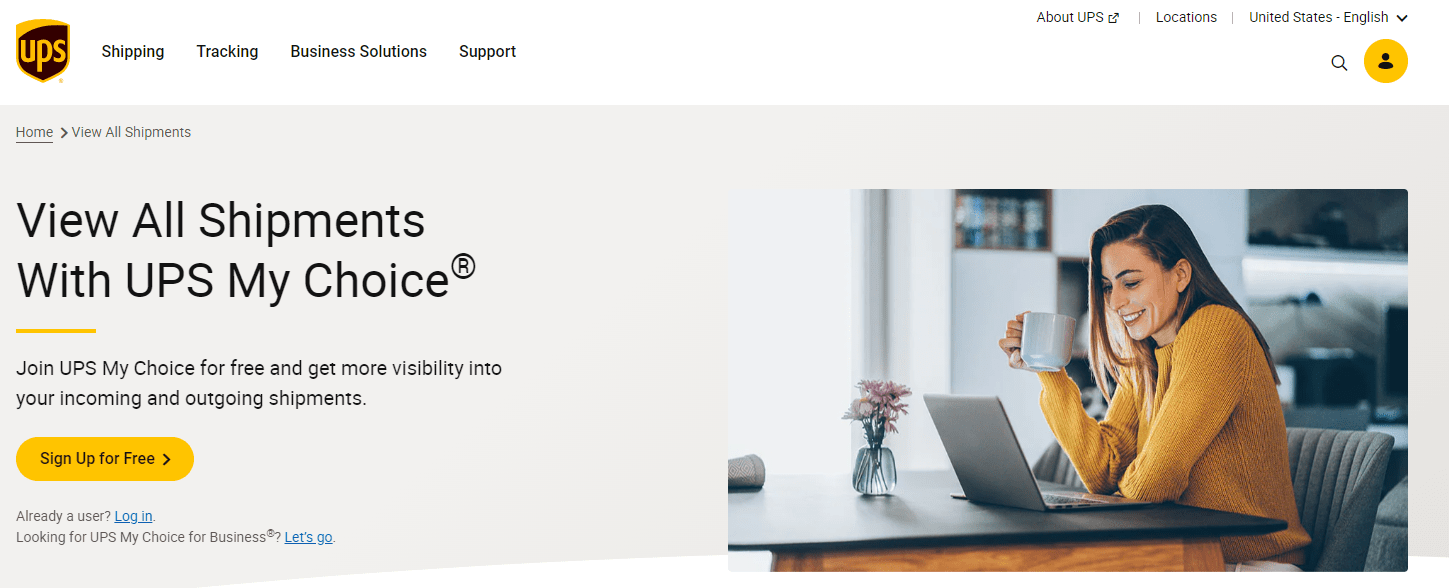The image size is (1449, 588).
Task: Click the Sign Up for Free button
Action: 105,459
